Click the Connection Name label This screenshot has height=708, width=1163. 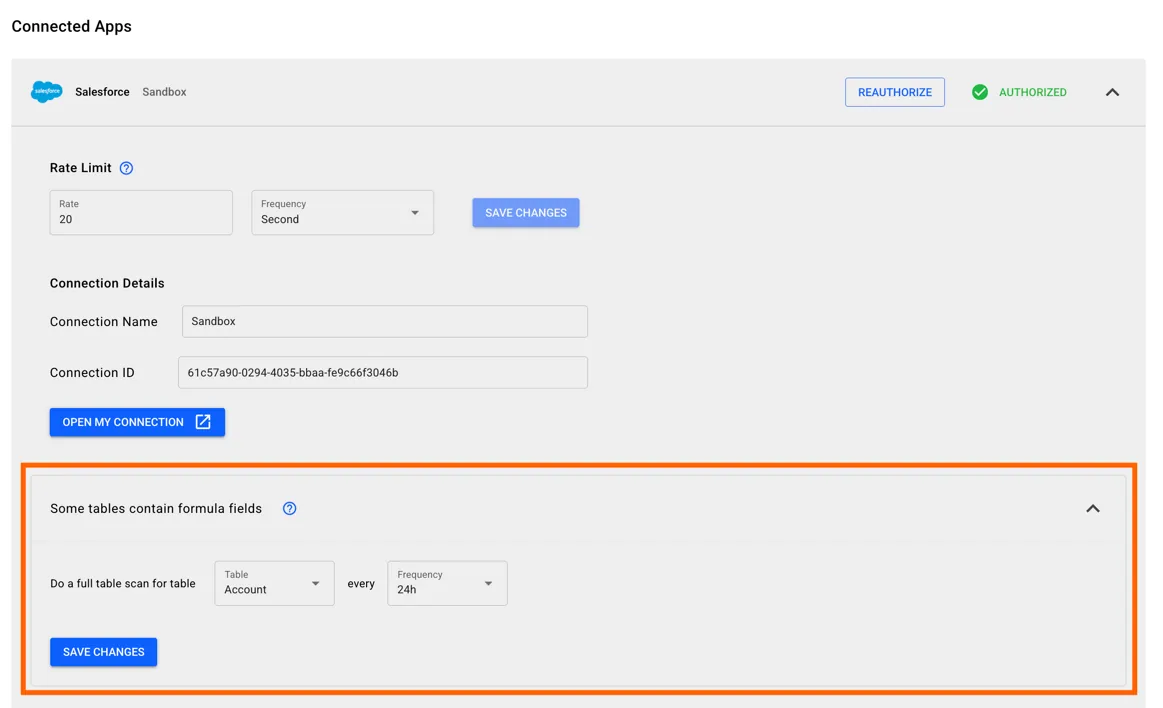(x=104, y=322)
